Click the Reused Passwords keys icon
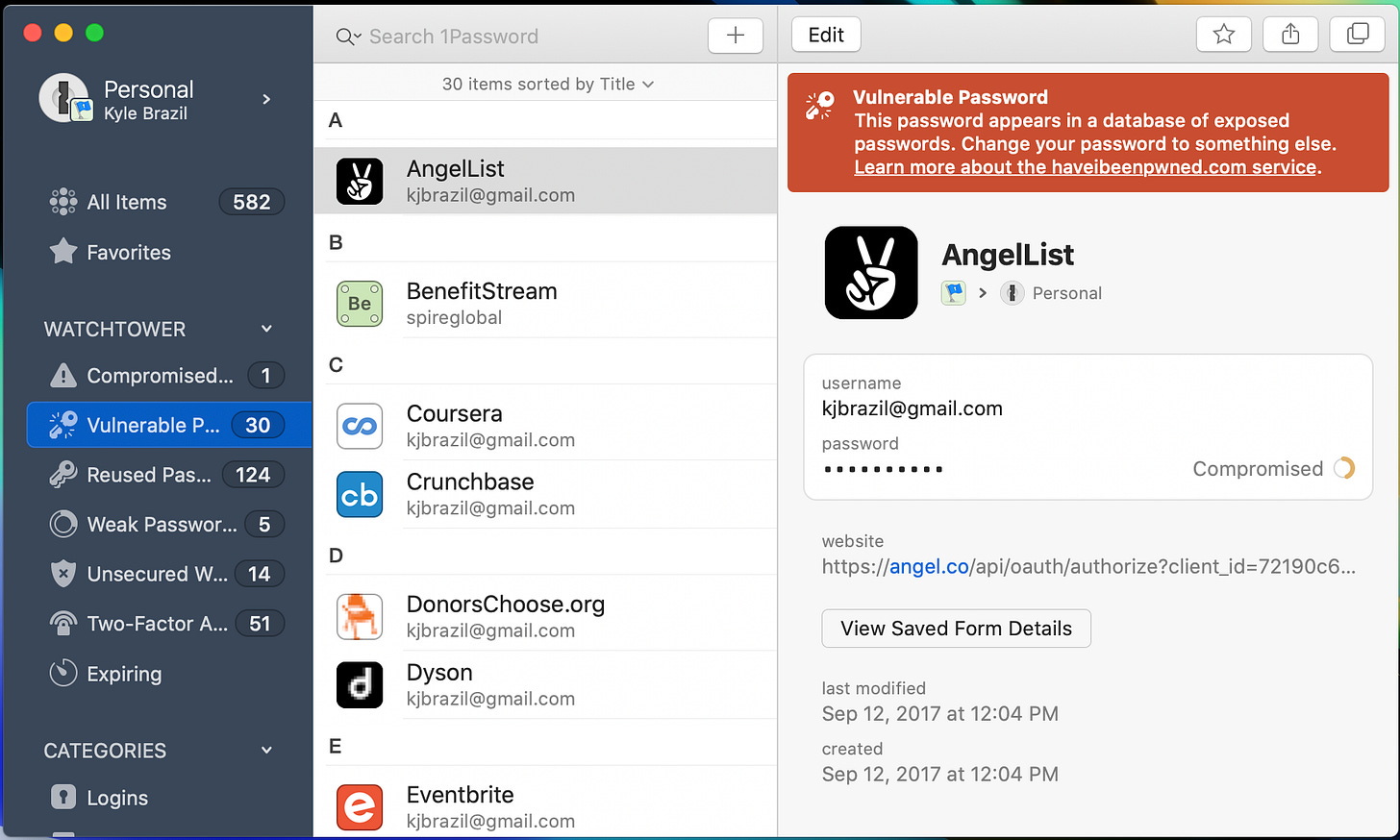 [63, 475]
